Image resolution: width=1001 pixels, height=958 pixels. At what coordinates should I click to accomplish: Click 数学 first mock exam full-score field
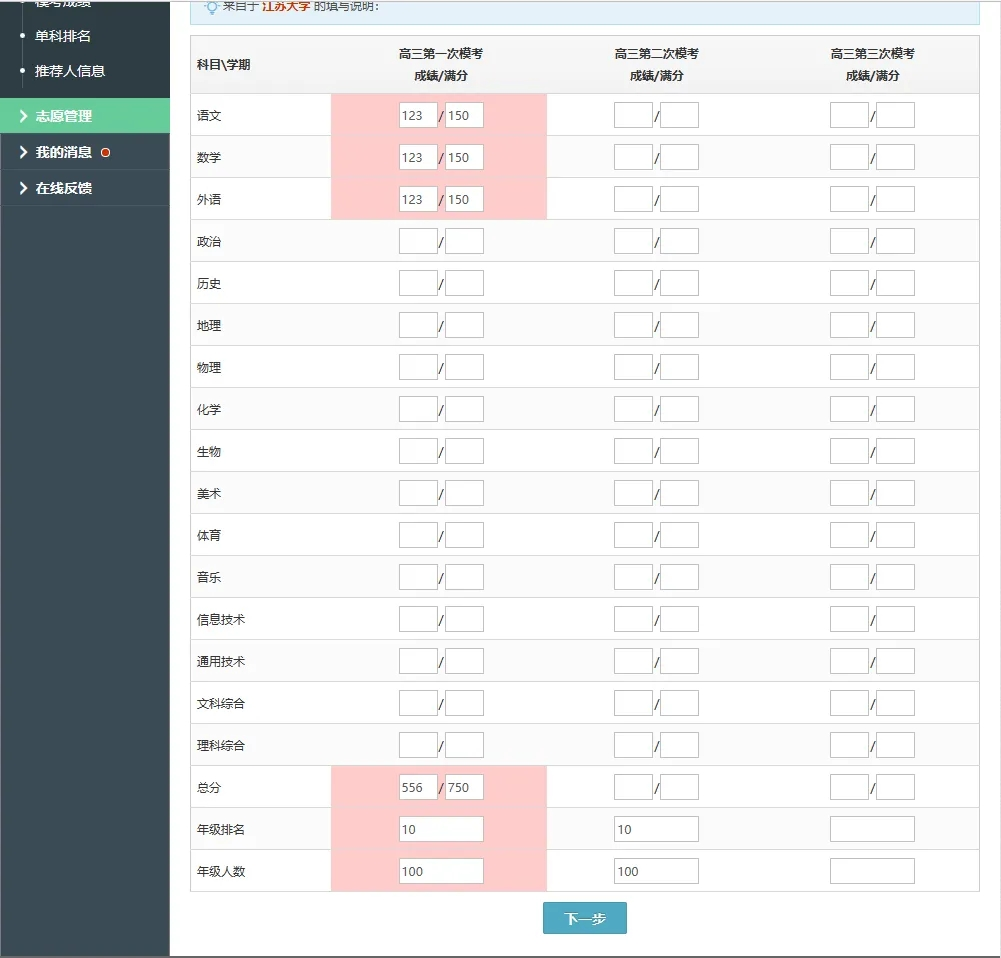pyautogui.click(x=464, y=157)
